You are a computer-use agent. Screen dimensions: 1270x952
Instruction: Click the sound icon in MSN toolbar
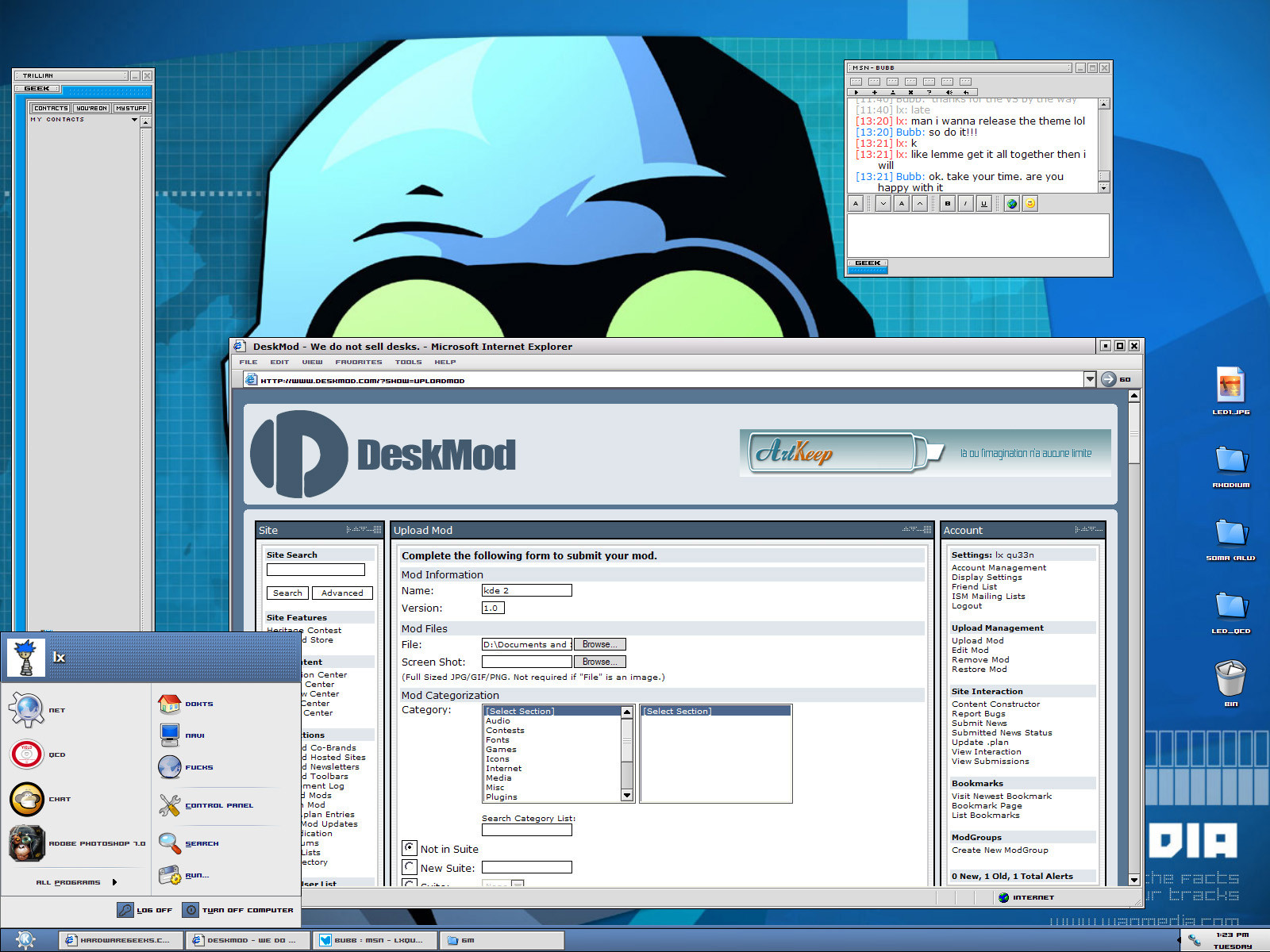pyautogui.click(x=949, y=92)
